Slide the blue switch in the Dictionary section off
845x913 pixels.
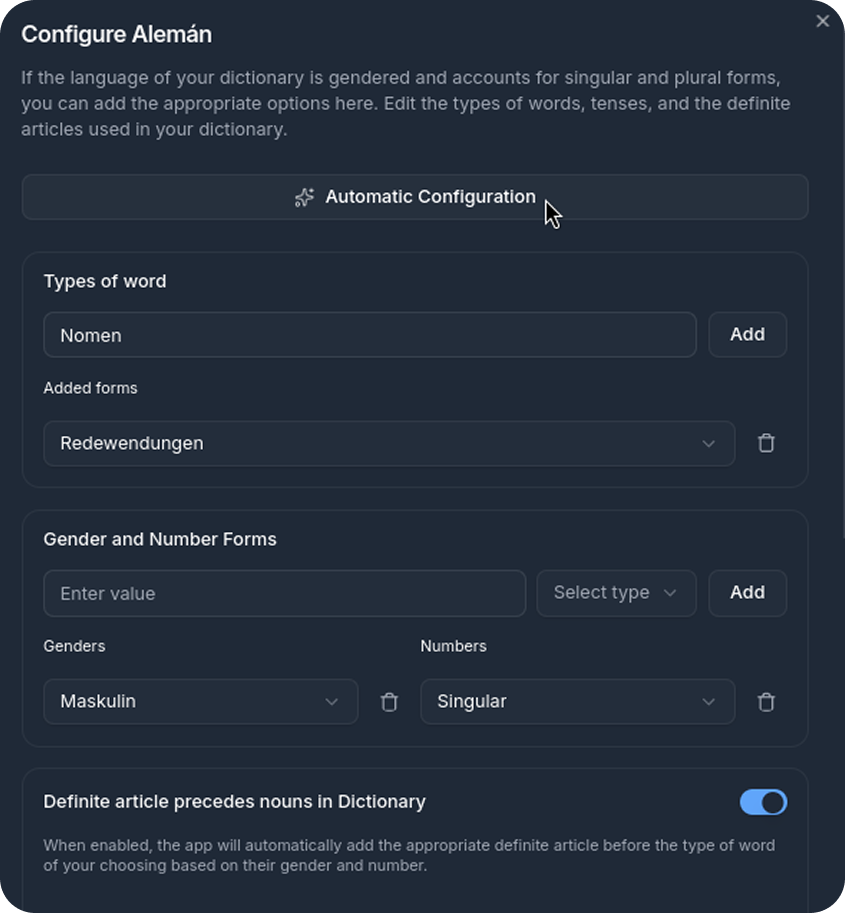763,802
